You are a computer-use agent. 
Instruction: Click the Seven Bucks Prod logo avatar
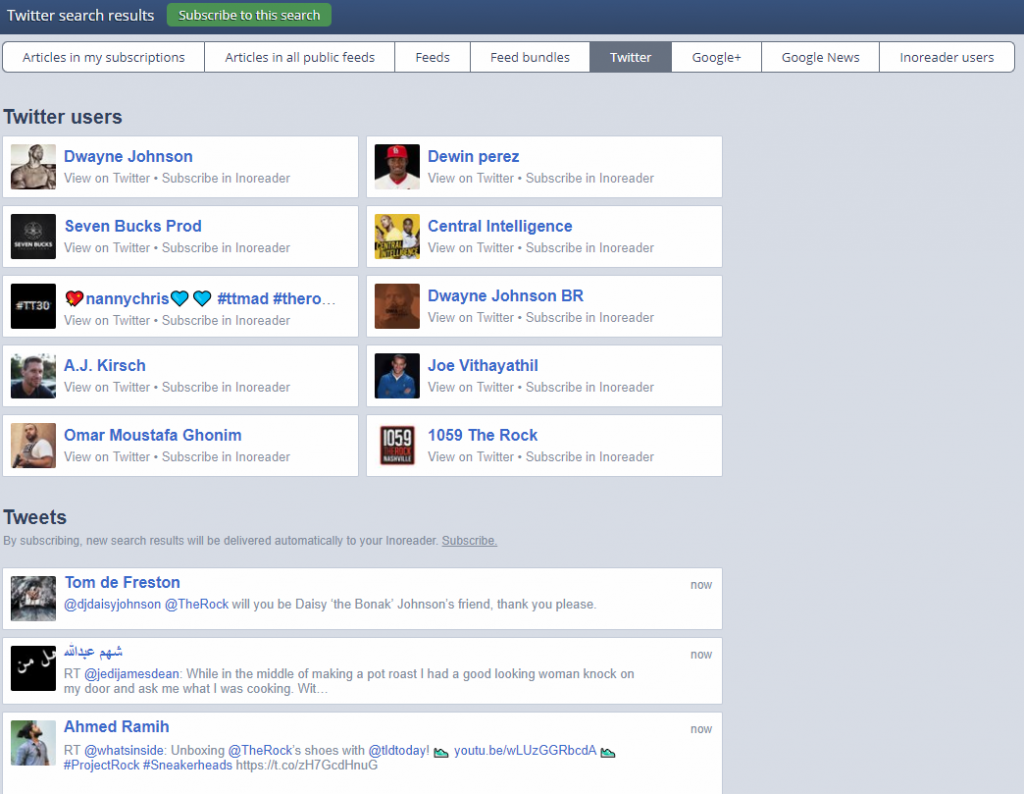(x=33, y=237)
